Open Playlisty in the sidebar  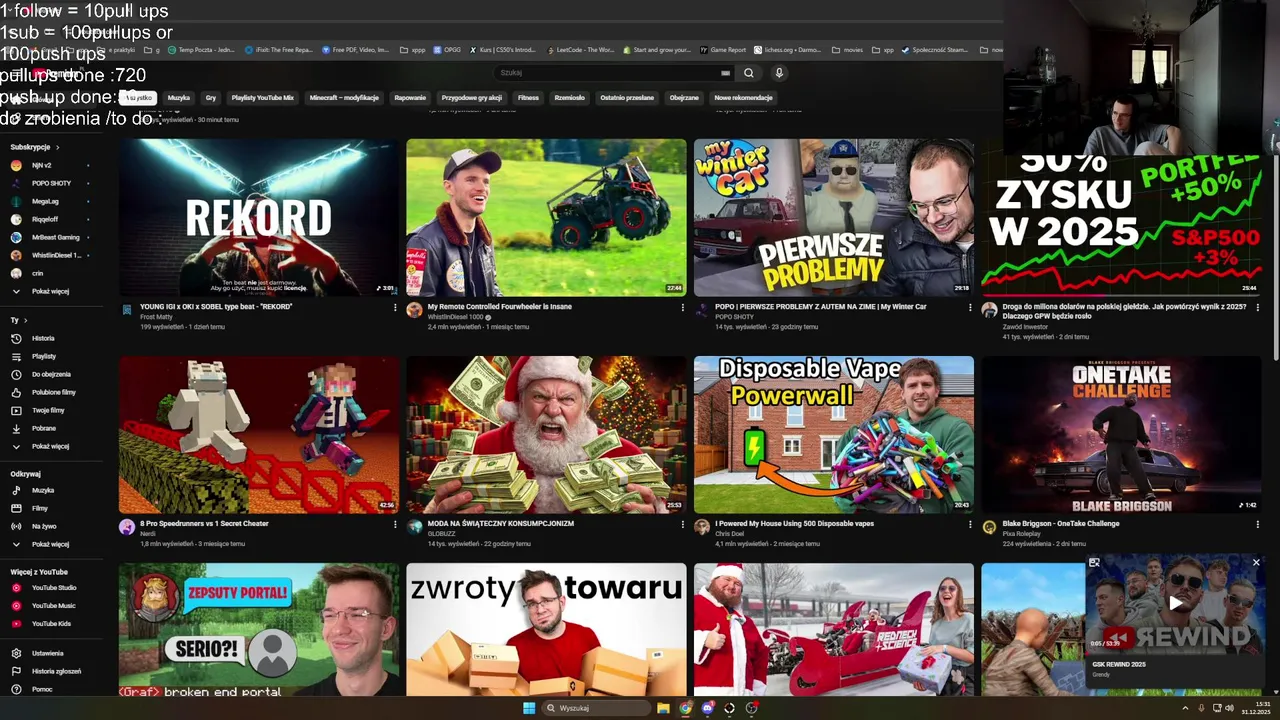44,356
